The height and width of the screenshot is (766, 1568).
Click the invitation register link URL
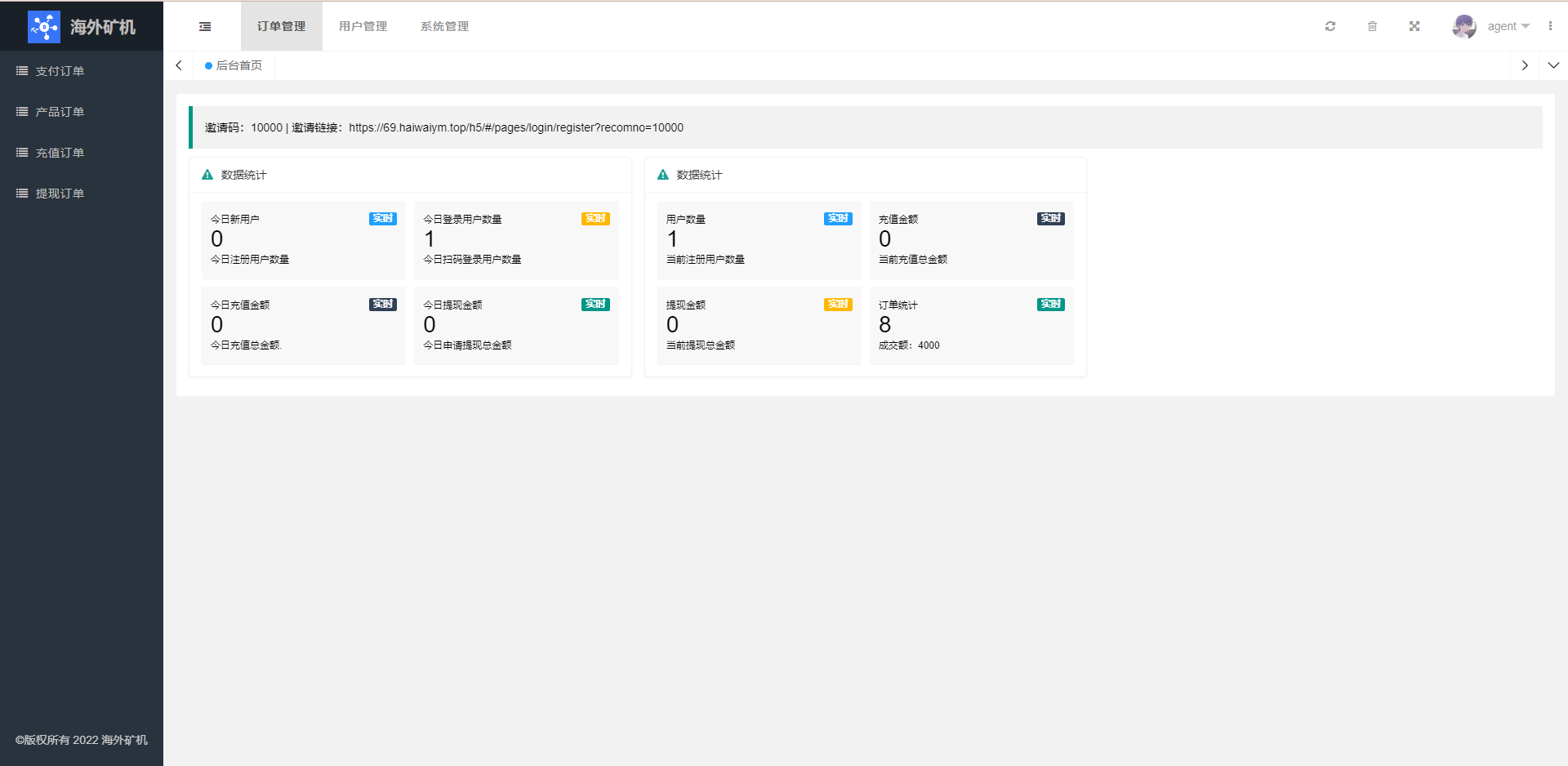(x=515, y=127)
